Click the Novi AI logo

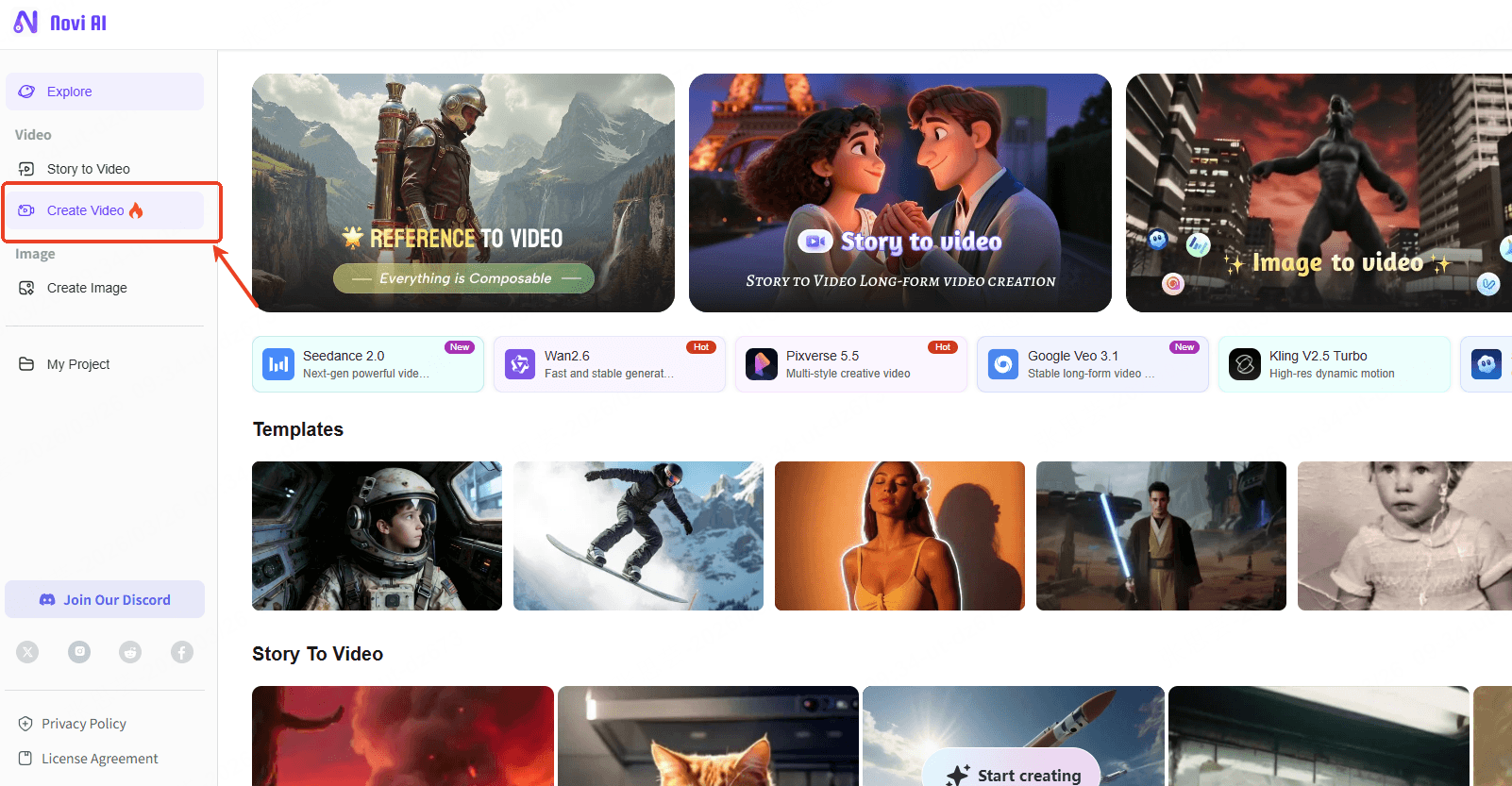point(59,23)
